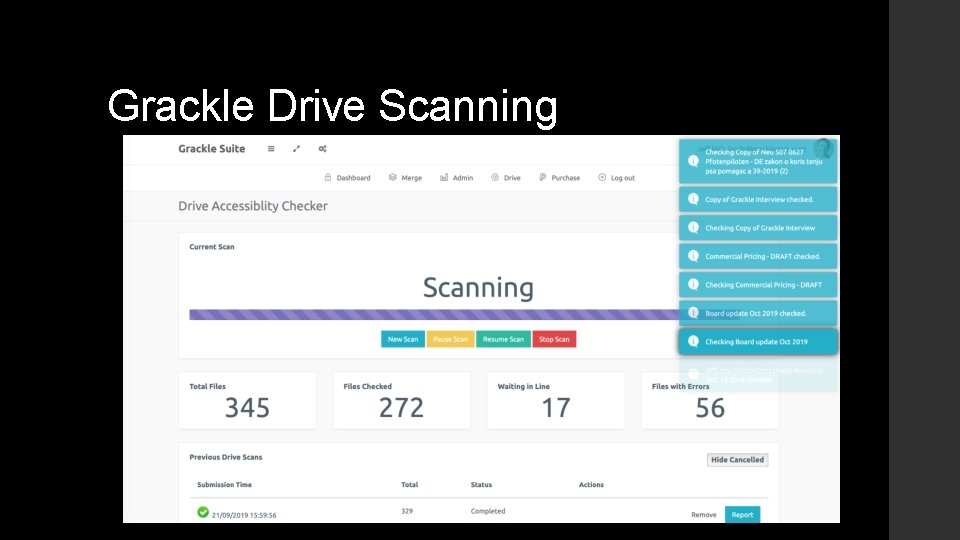Screen dimensions: 960x540
Task: Go to Dashboard in navigation bar
Action: (x=353, y=178)
